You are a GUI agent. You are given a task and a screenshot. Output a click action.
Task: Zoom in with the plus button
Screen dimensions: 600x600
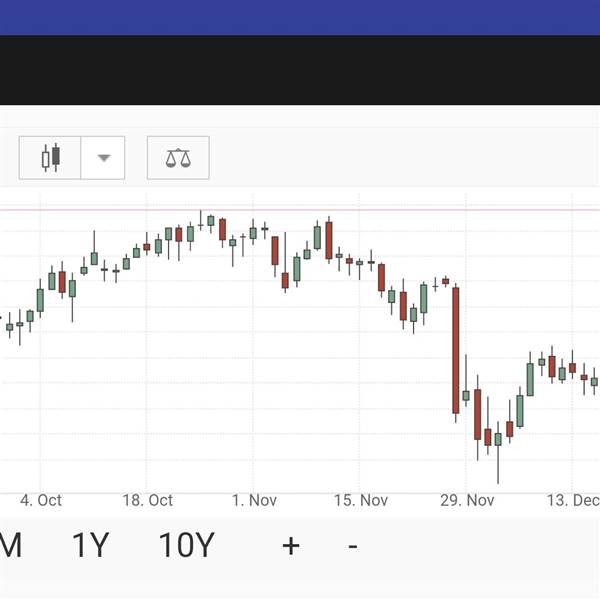[x=291, y=546]
